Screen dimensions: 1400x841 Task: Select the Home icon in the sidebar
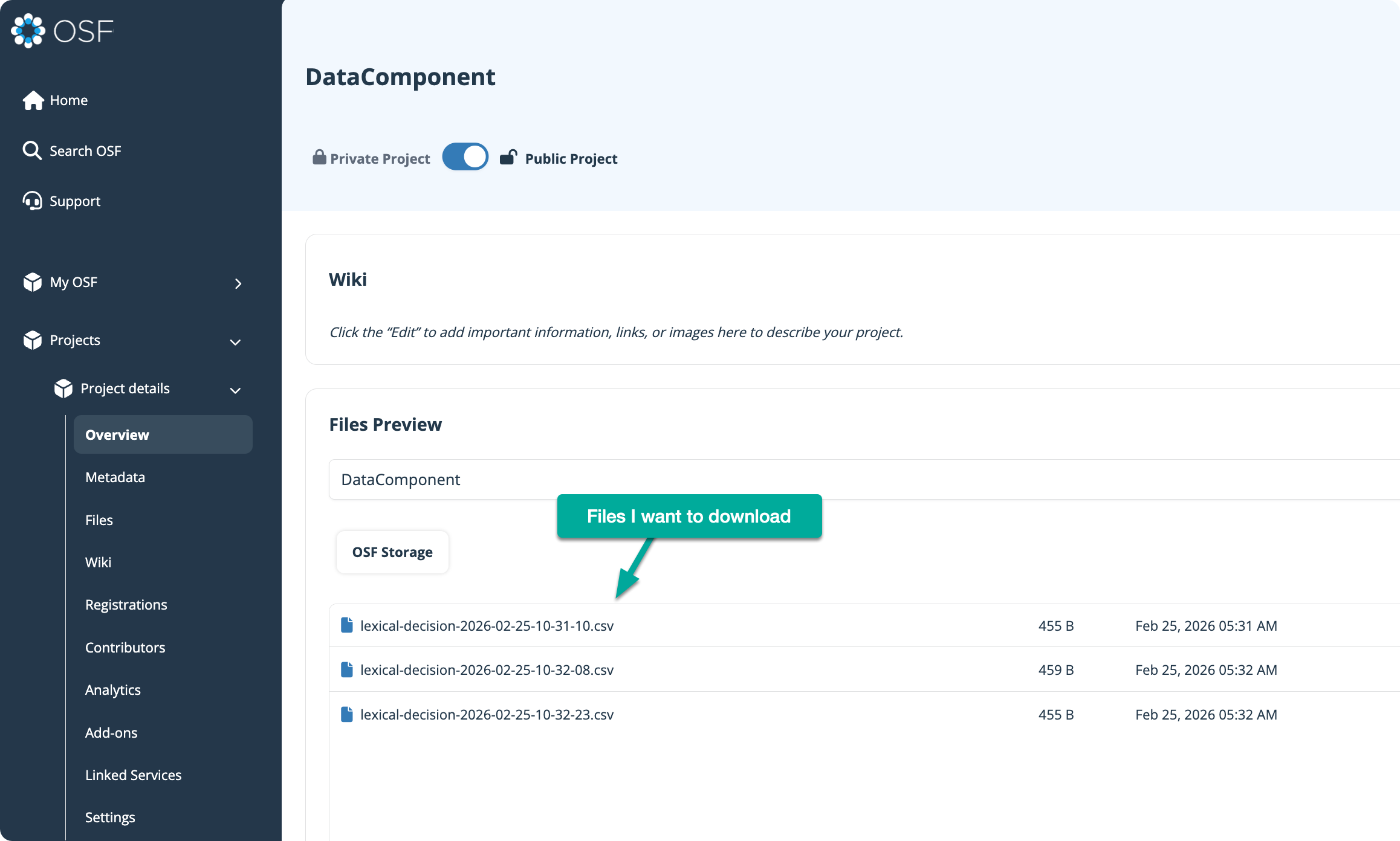coord(33,100)
